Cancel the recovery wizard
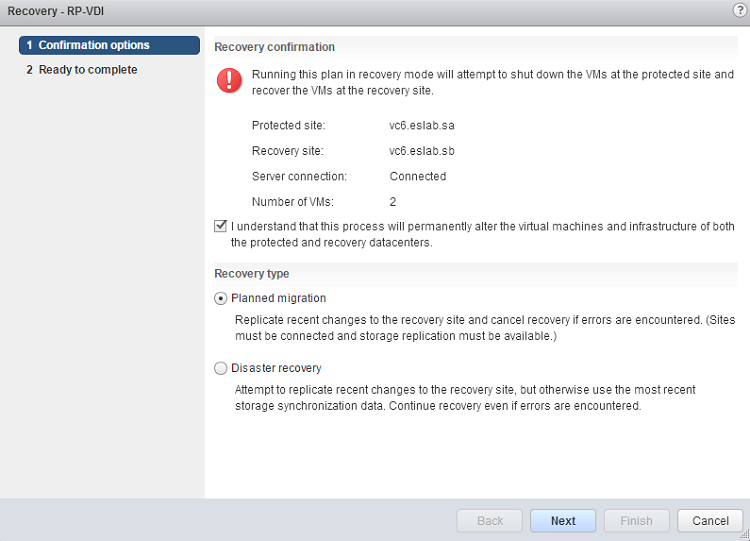This screenshot has height=541, width=750. [x=710, y=521]
